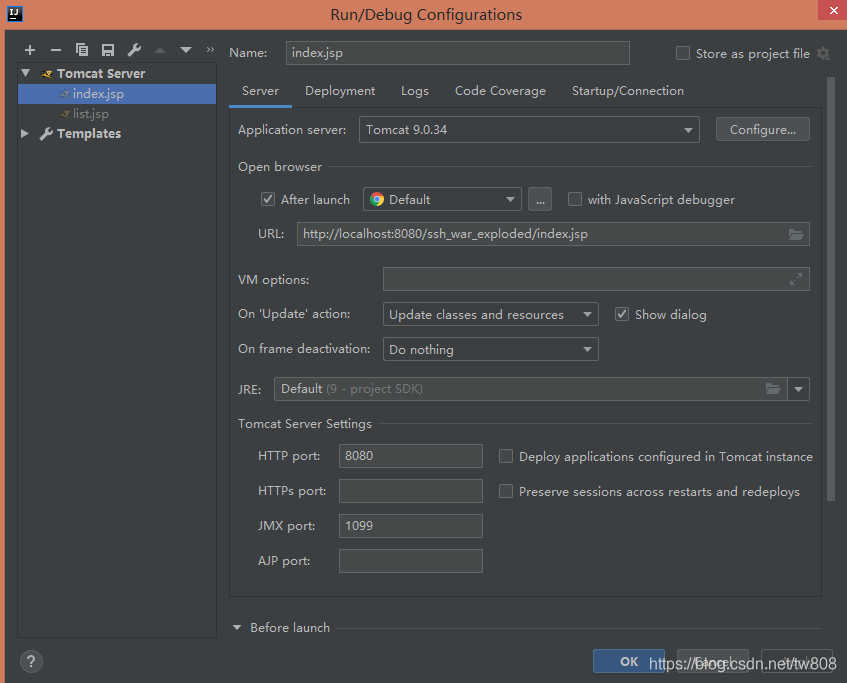Expand the Templates tree node
The height and width of the screenshot is (683, 847).
pyautogui.click(x=25, y=133)
